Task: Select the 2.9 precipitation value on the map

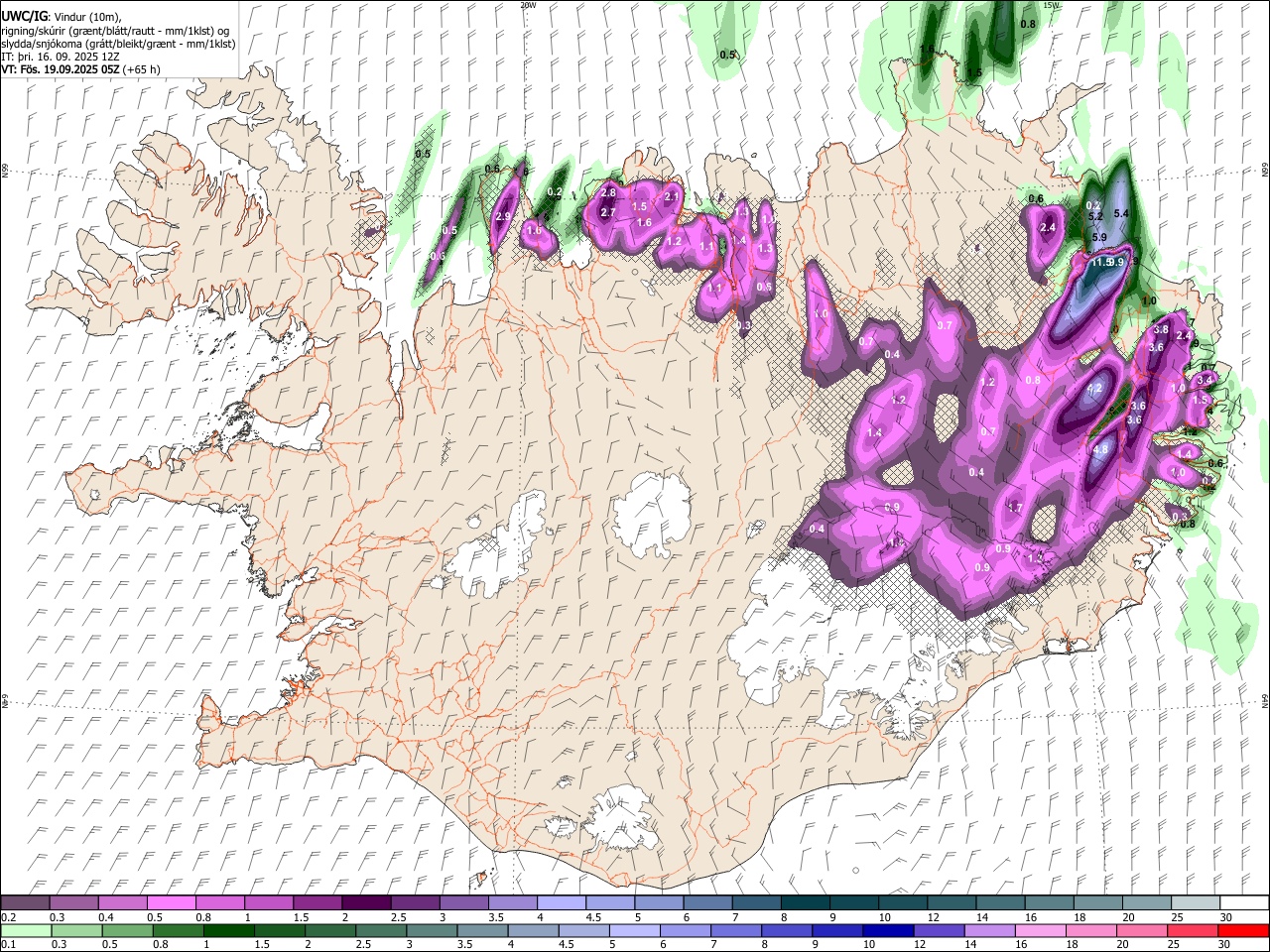Action: point(502,217)
